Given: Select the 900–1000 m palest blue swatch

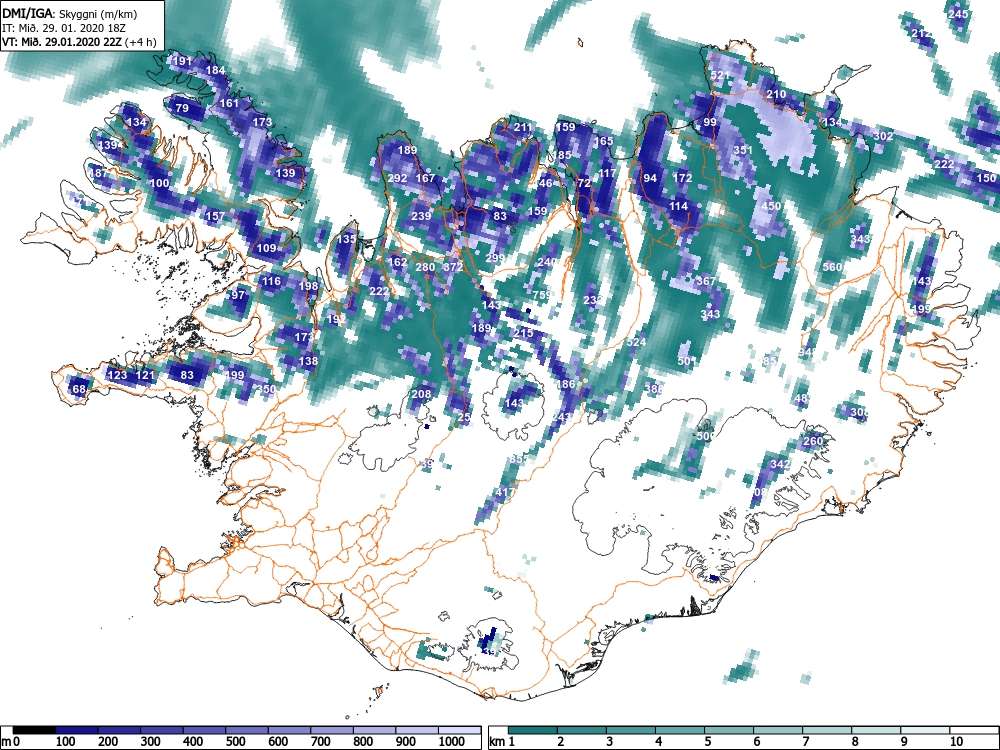Looking at the screenshot, I should tap(417, 730).
